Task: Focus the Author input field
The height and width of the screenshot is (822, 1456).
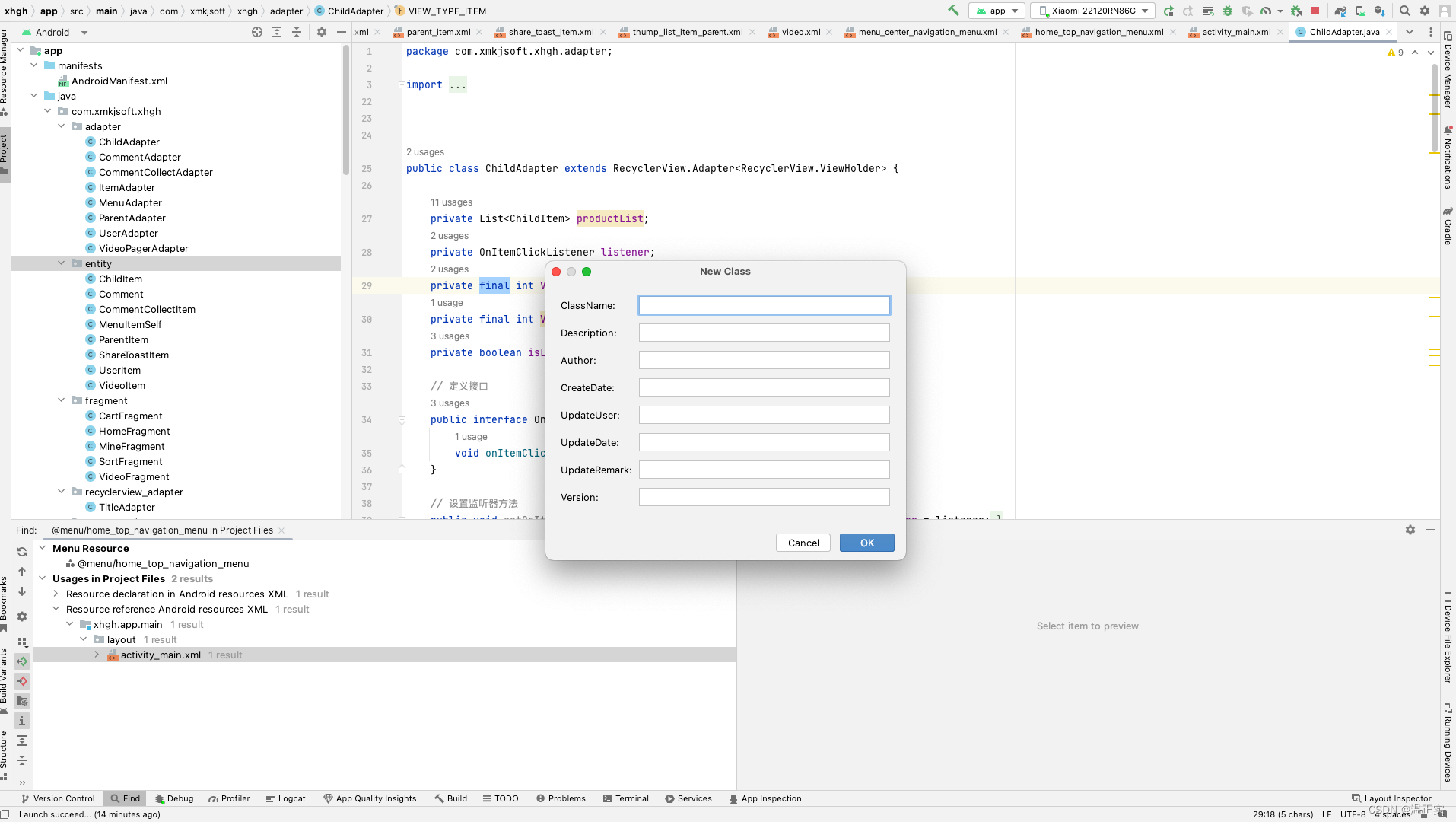Action: click(x=764, y=360)
